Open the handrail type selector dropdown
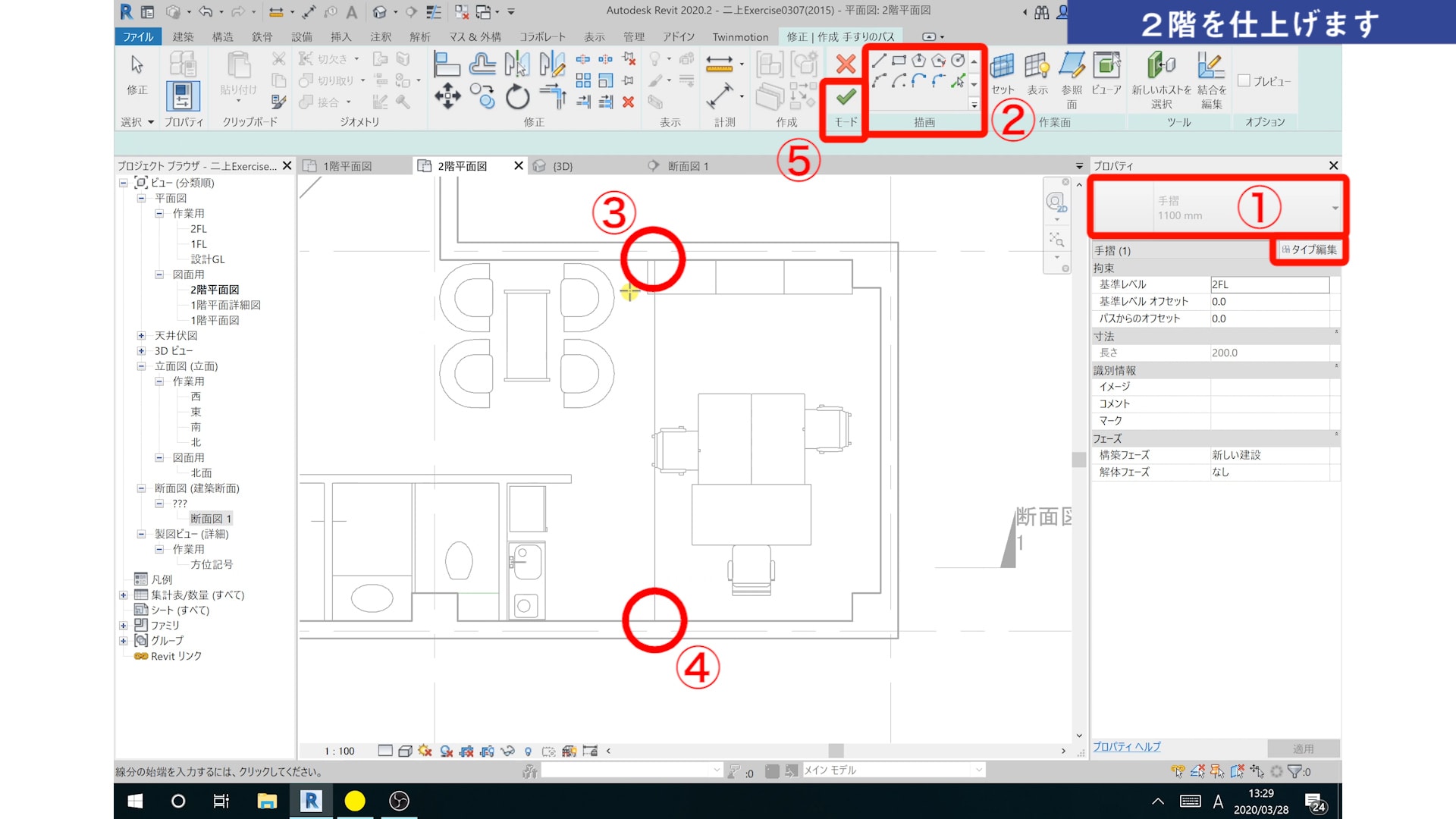The width and height of the screenshot is (1456, 819). tap(1335, 208)
